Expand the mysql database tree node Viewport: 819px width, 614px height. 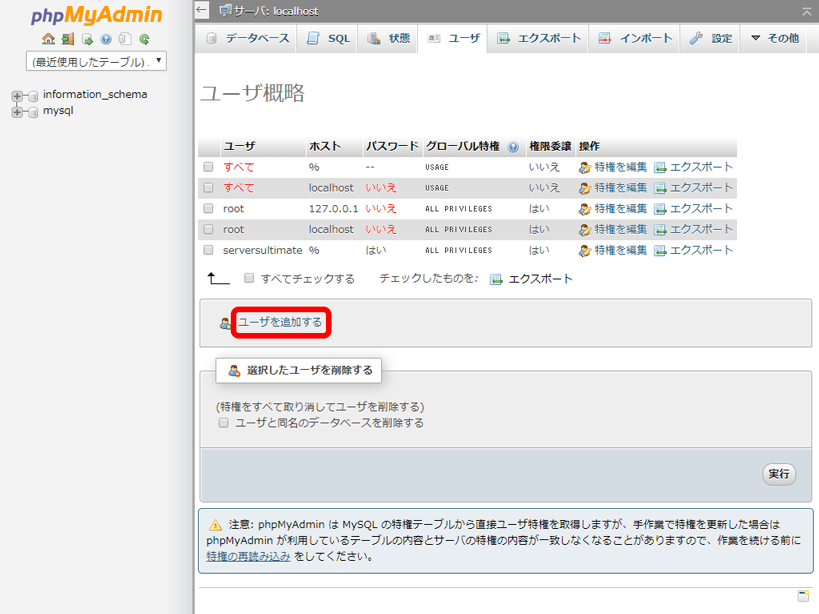click(x=17, y=112)
